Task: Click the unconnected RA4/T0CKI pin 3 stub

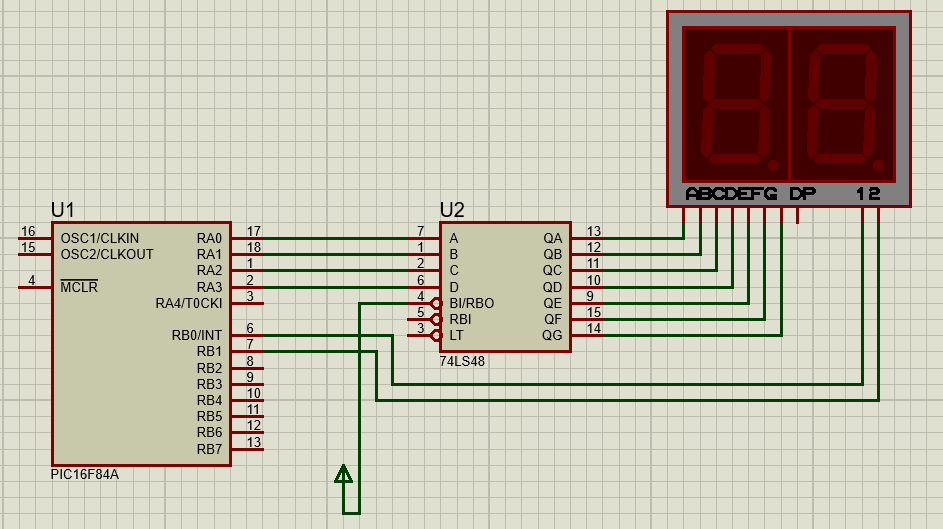Action: pyautogui.click(x=248, y=303)
